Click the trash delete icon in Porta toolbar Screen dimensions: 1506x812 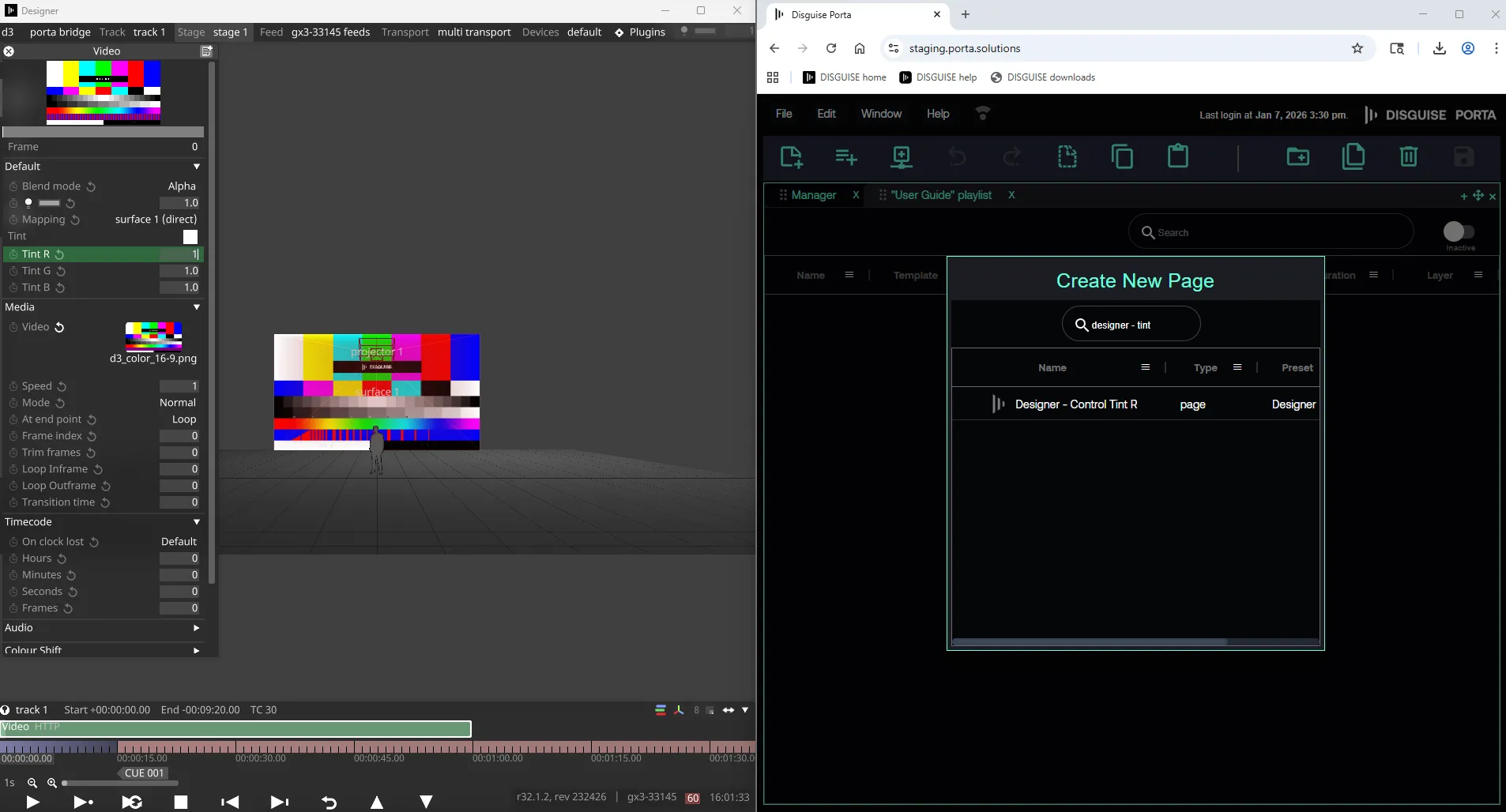pos(1408,156)
